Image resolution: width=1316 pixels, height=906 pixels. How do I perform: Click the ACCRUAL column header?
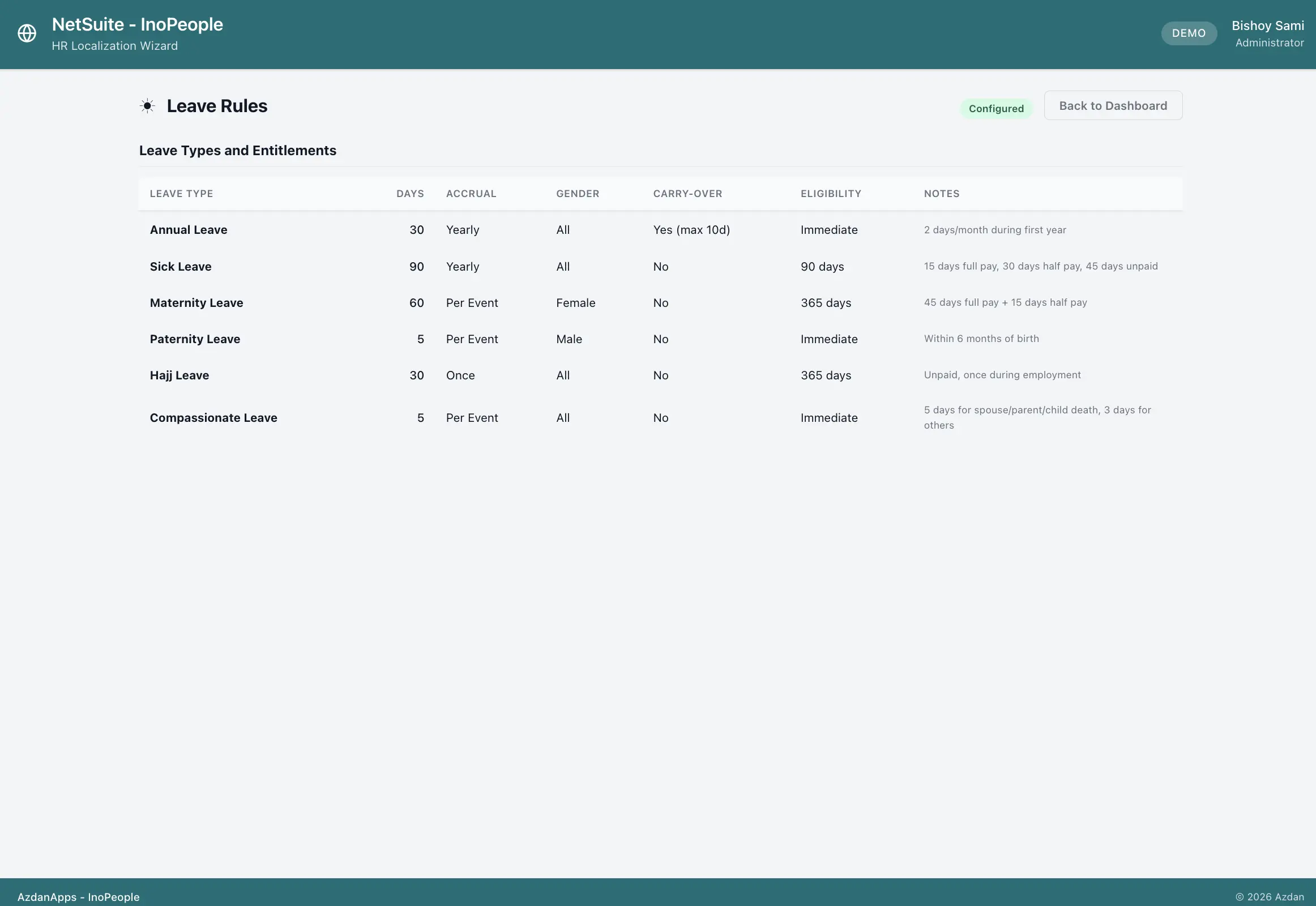[x=471, y=194]
